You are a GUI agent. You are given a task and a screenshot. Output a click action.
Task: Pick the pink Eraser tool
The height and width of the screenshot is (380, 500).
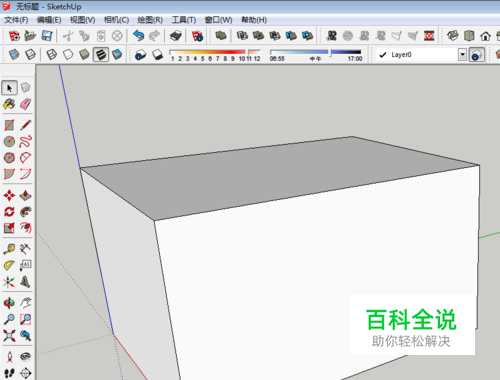pos(26,104)
